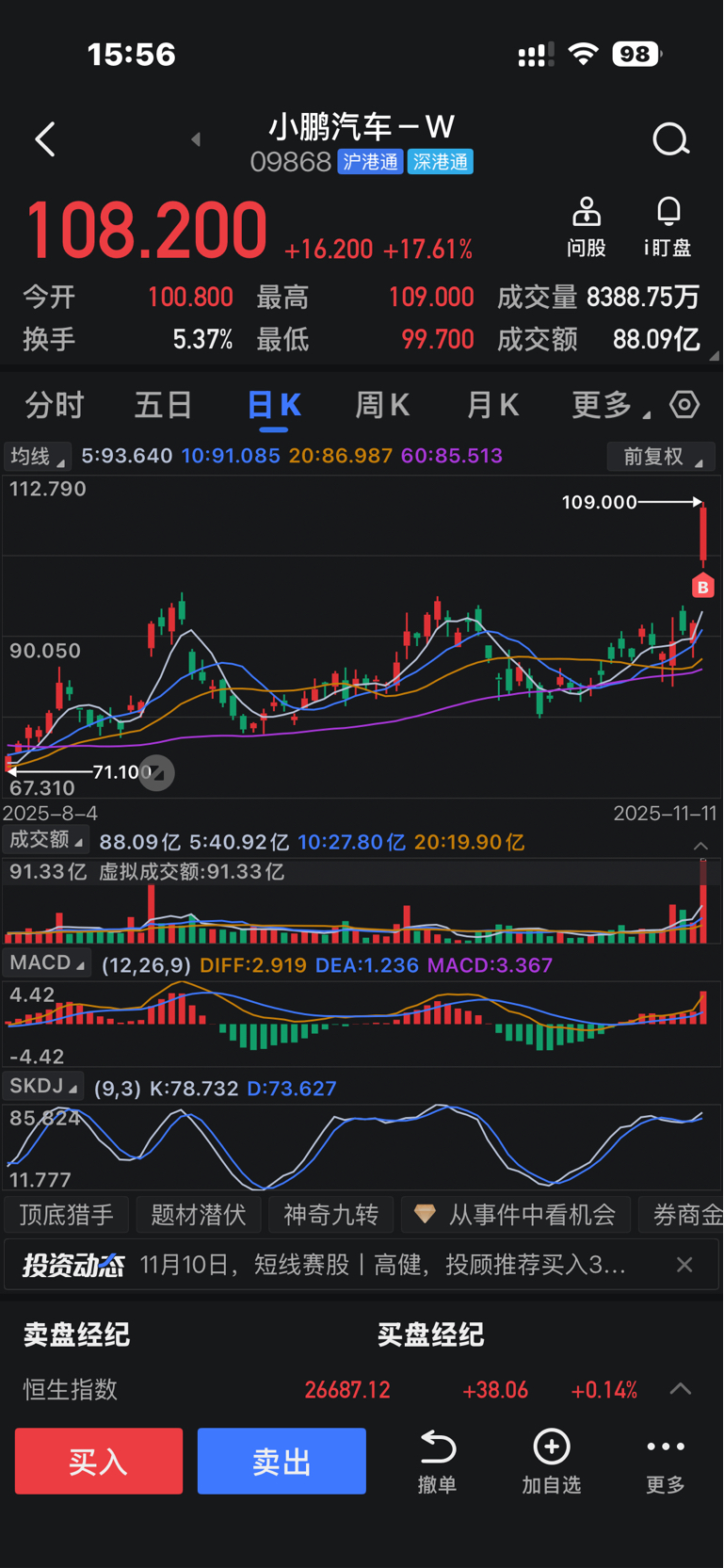Select the 周K tab
The height and width of the screenshot is (1568, 724).
382,405
